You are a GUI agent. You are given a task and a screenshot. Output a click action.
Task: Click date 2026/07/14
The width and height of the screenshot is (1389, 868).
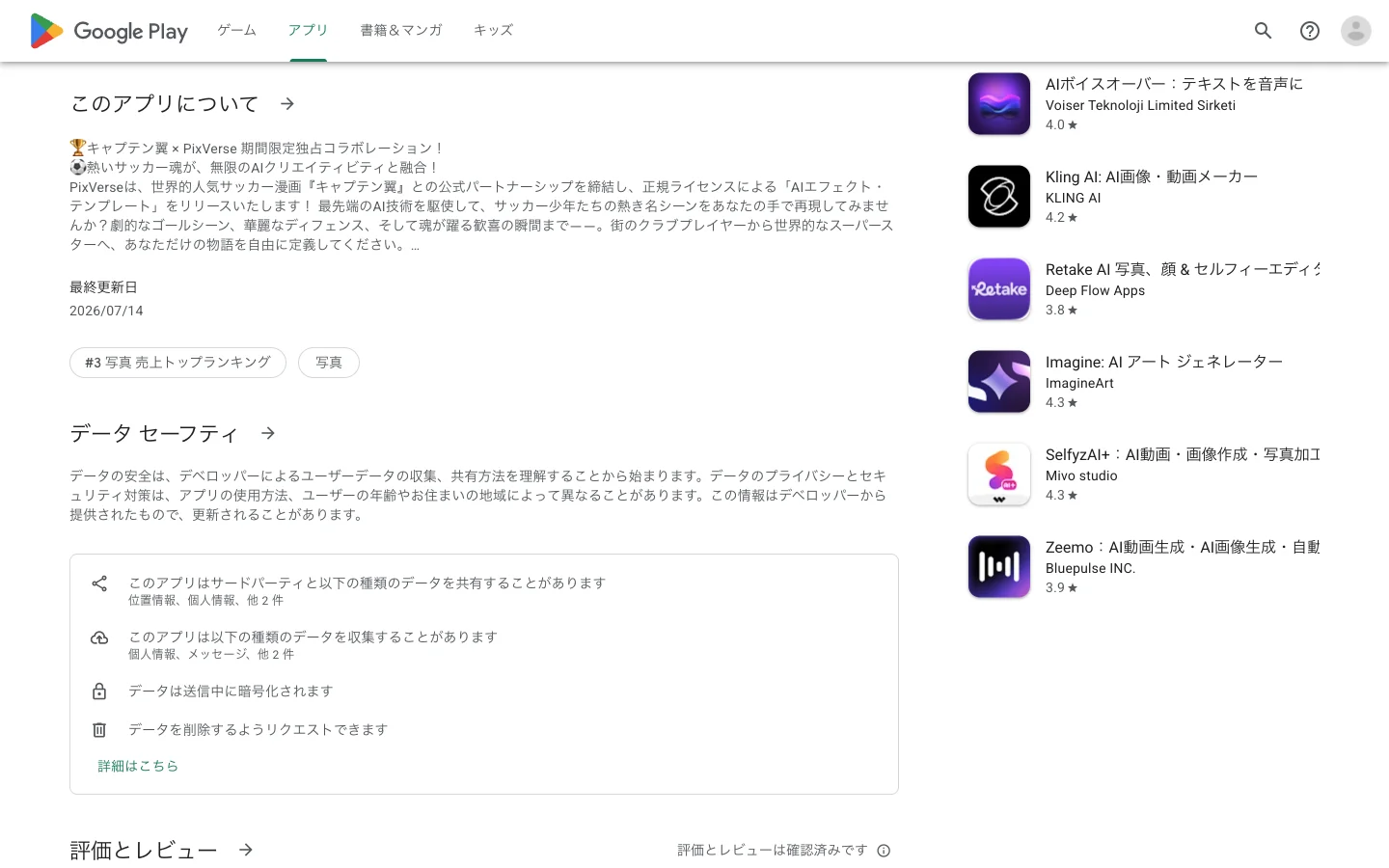pos(106,311)
